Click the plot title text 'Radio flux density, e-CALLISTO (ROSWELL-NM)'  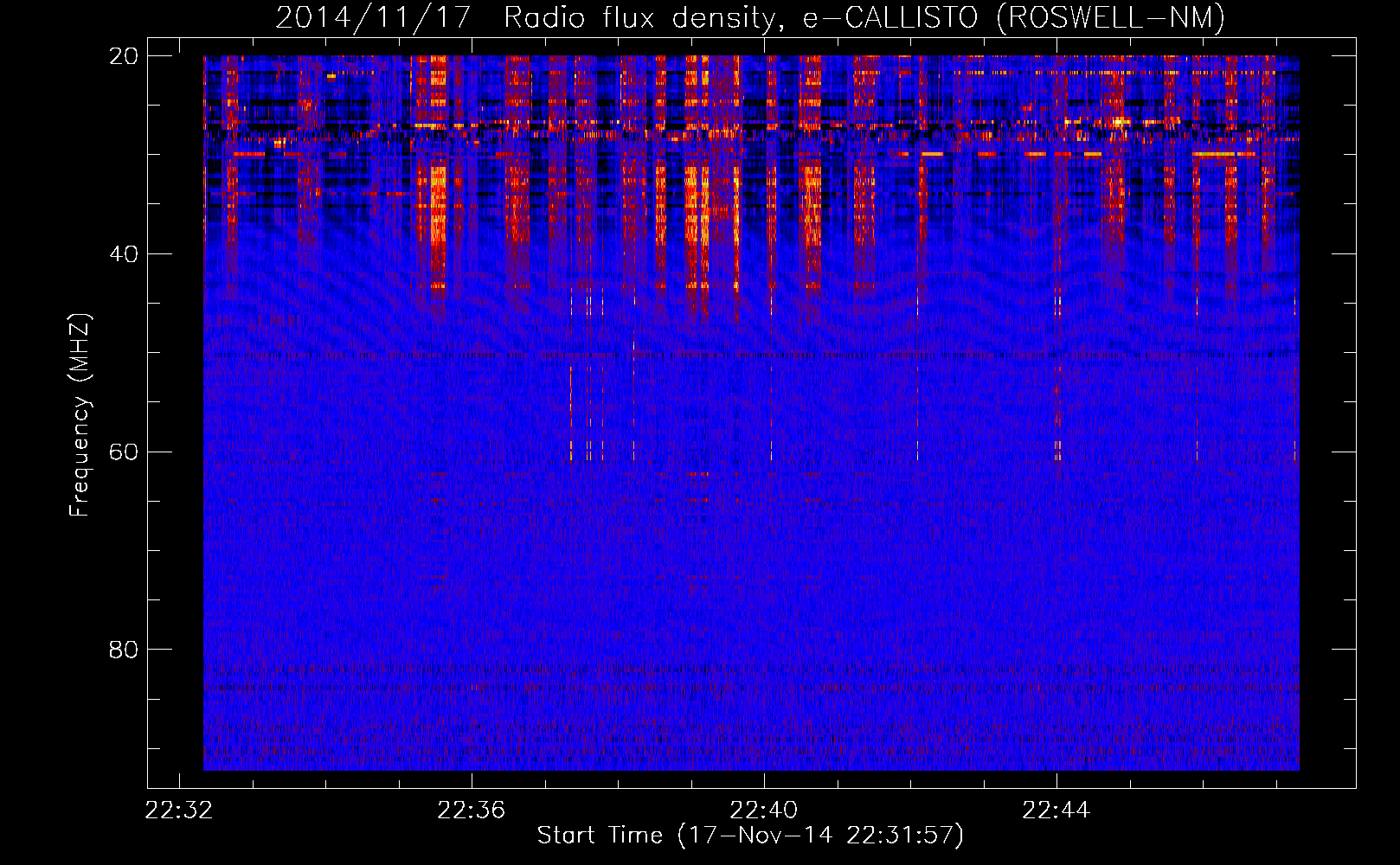tap(864, 17)
